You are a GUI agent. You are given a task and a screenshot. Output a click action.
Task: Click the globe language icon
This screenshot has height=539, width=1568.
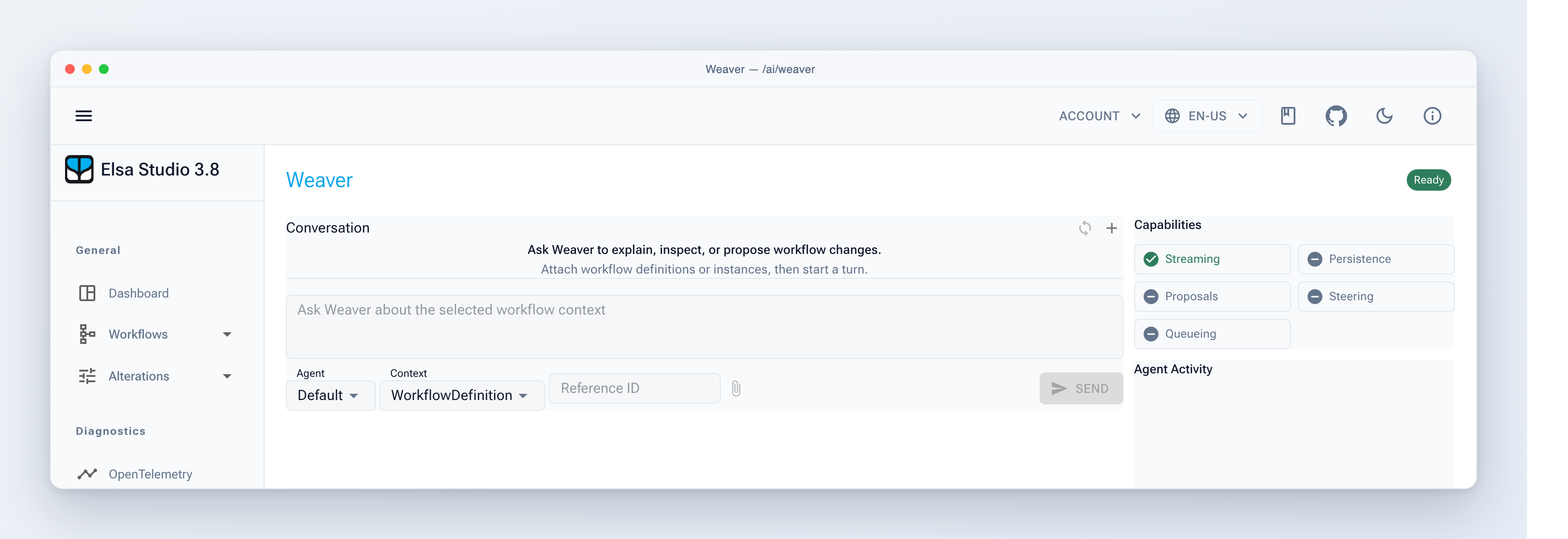(x=1172, y=115)
